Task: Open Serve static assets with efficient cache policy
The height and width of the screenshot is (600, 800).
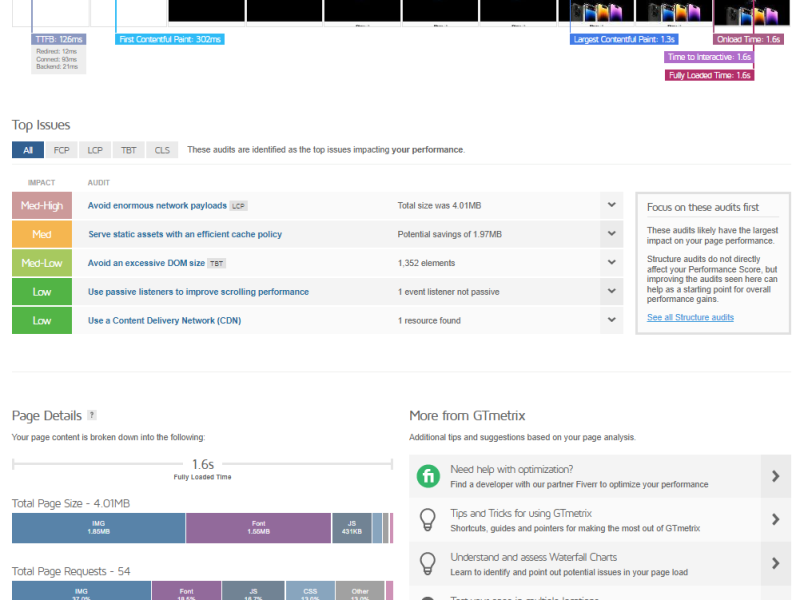Action: (x=185, y=234)
